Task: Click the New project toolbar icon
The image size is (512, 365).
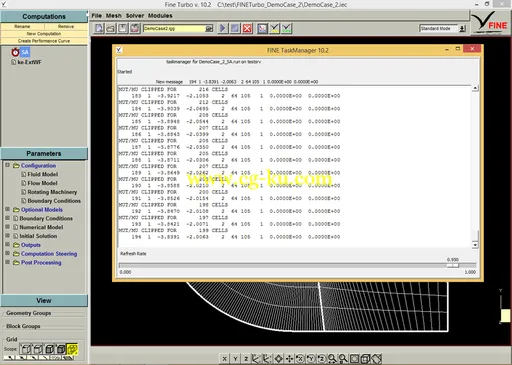Action: click(x=99, y=28)
